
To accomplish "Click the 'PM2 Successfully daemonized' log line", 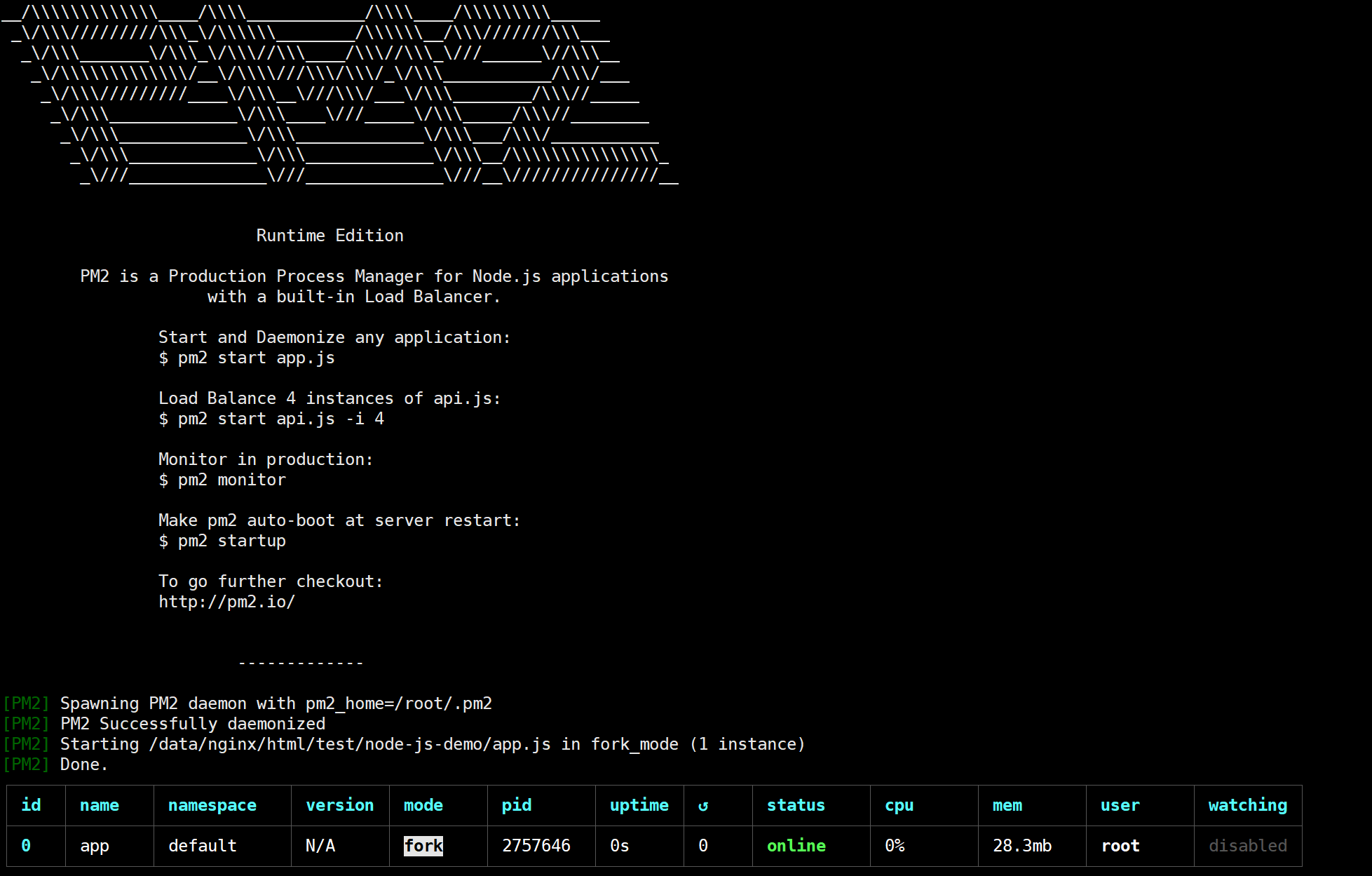I will pos(164,724).
